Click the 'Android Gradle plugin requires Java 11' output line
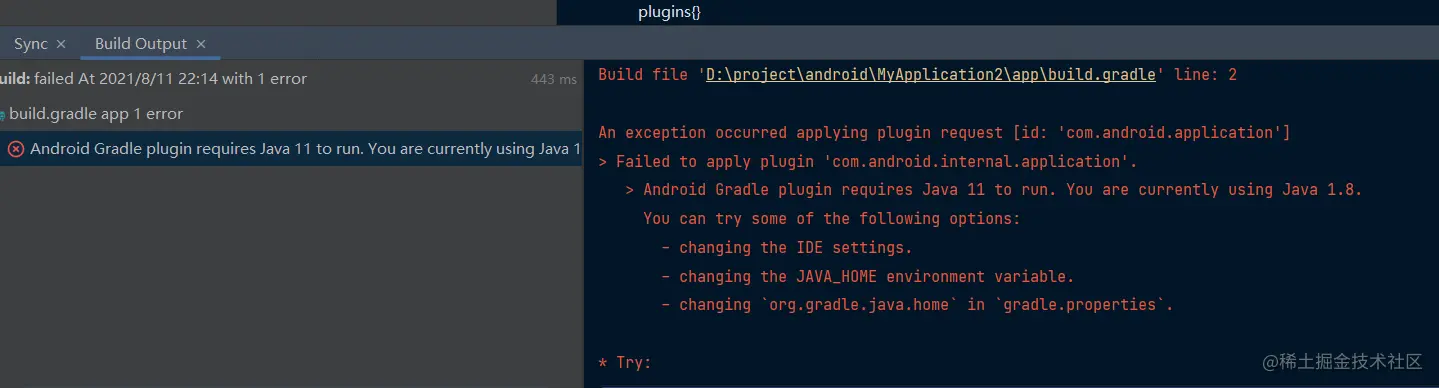This screenshot has height=388, width=1439. tap(994, 190)
